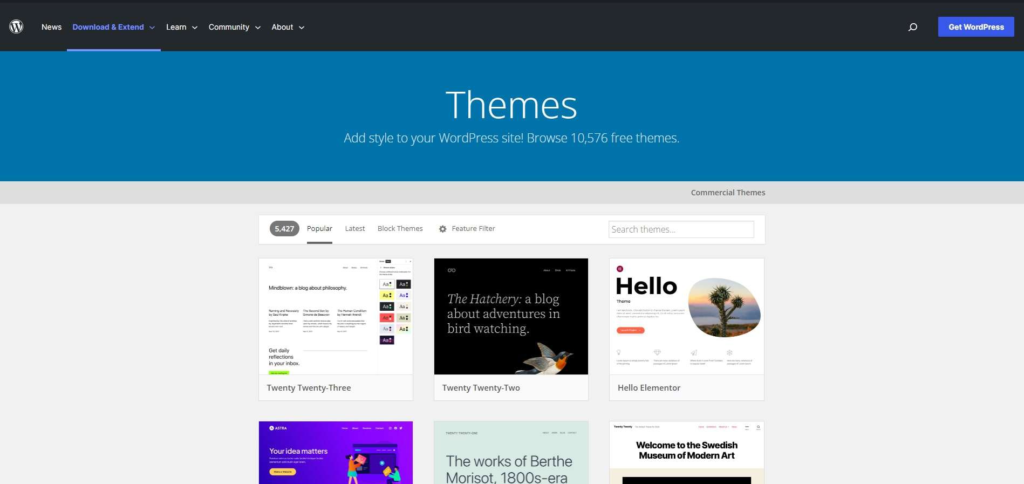Viewport: 1024px width, 484px height.
Task: Expand the Community dropdown chevron
Action: coord(257,27)
